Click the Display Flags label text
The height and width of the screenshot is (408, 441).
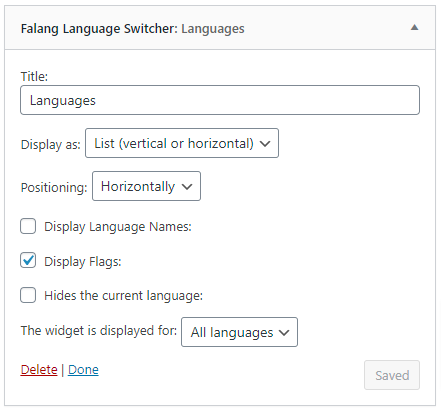(x=83, y=262)
